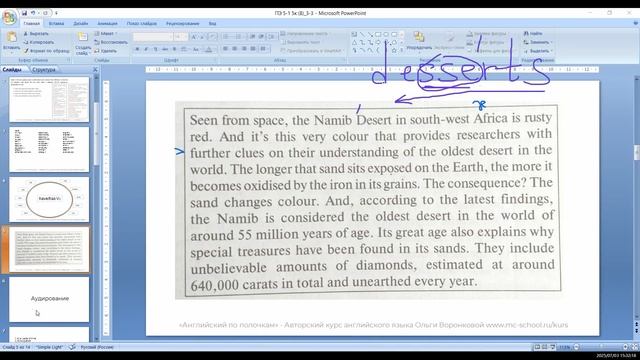
Task: Close the slides thumbnail pane
Action: click(x=95, y=70)
